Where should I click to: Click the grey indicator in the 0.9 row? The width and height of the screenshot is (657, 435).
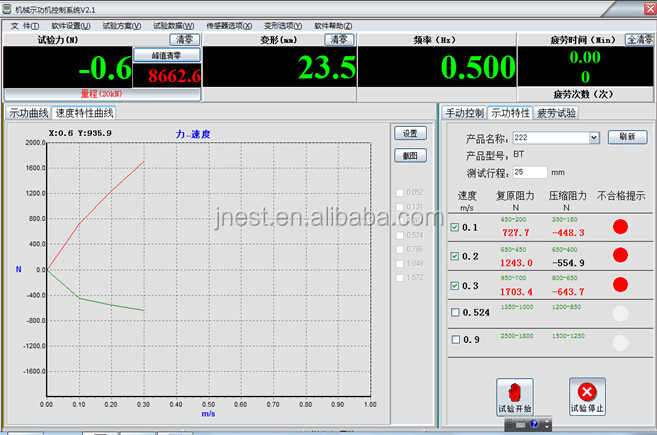pyautogui.click(x=620, y=343)
